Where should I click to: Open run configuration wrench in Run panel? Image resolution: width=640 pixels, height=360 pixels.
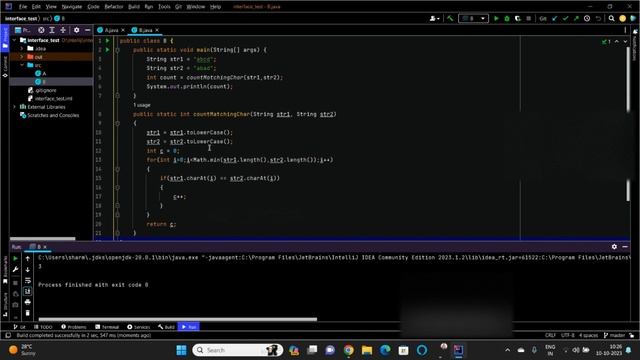pyautogui.click(x=16, y=269)
